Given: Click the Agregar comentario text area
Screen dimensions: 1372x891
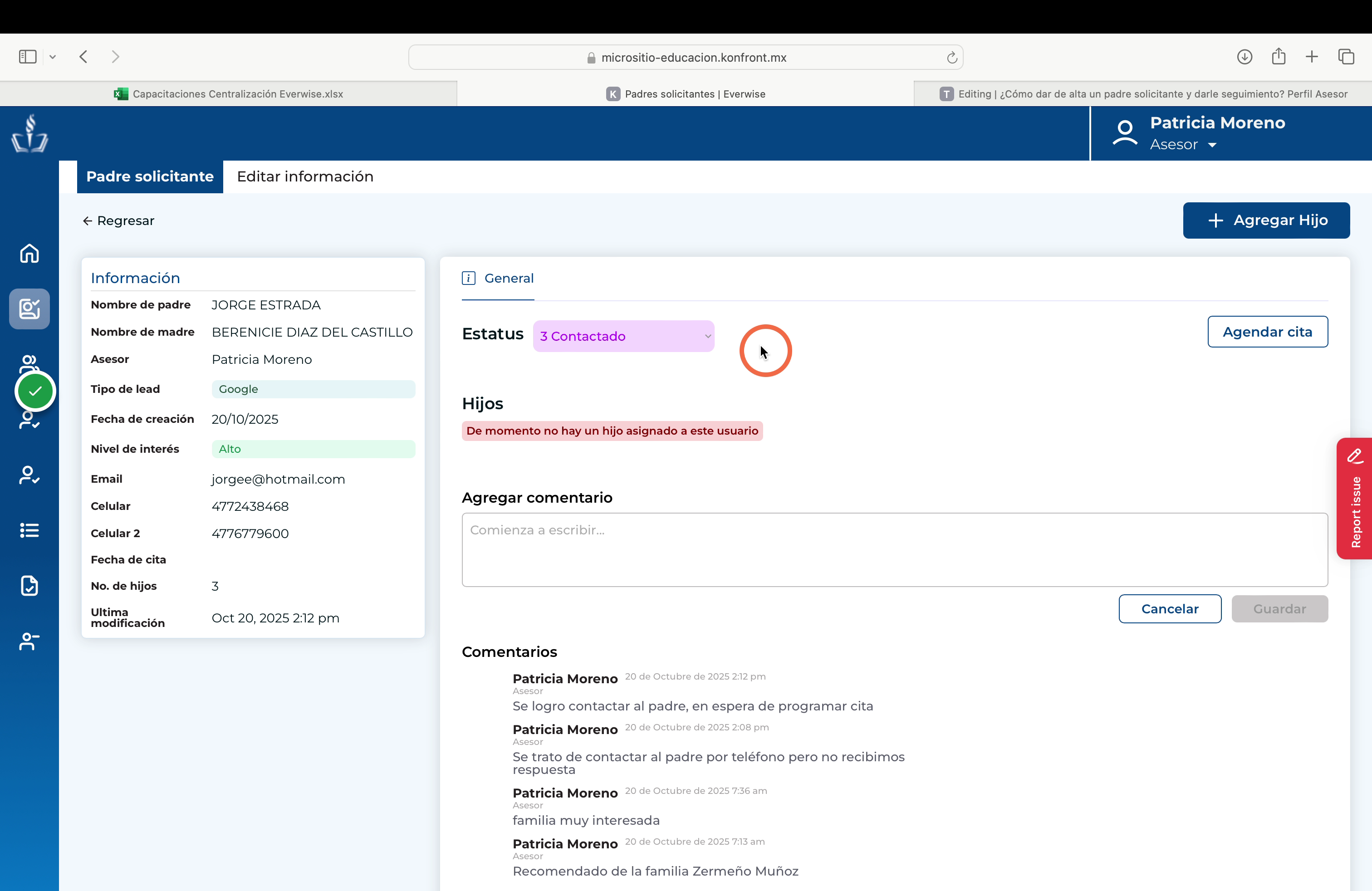Looking at the screenshot, I should pyautogui.click(x=895, y=550).
